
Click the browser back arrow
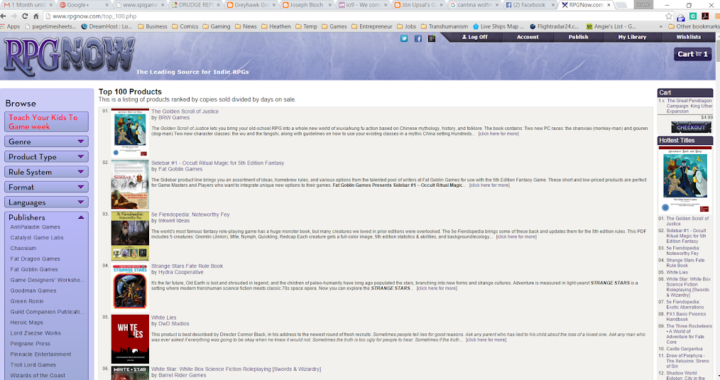click(4, 16)
